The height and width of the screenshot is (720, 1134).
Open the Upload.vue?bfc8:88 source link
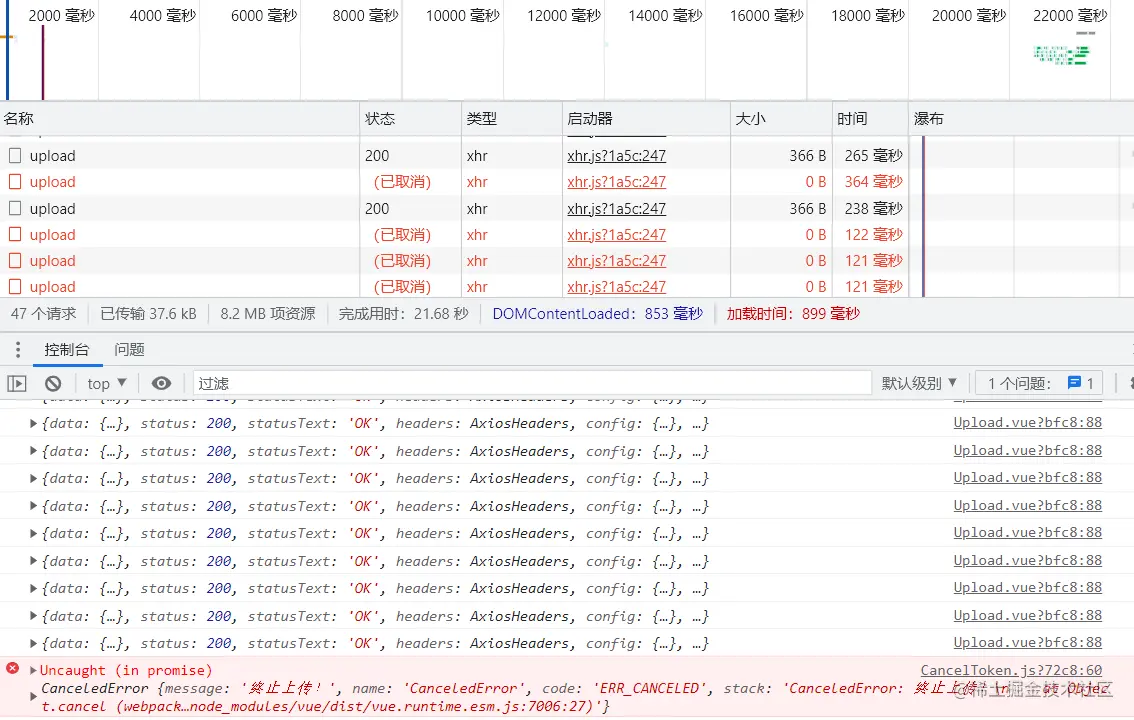coord(1027,423)
